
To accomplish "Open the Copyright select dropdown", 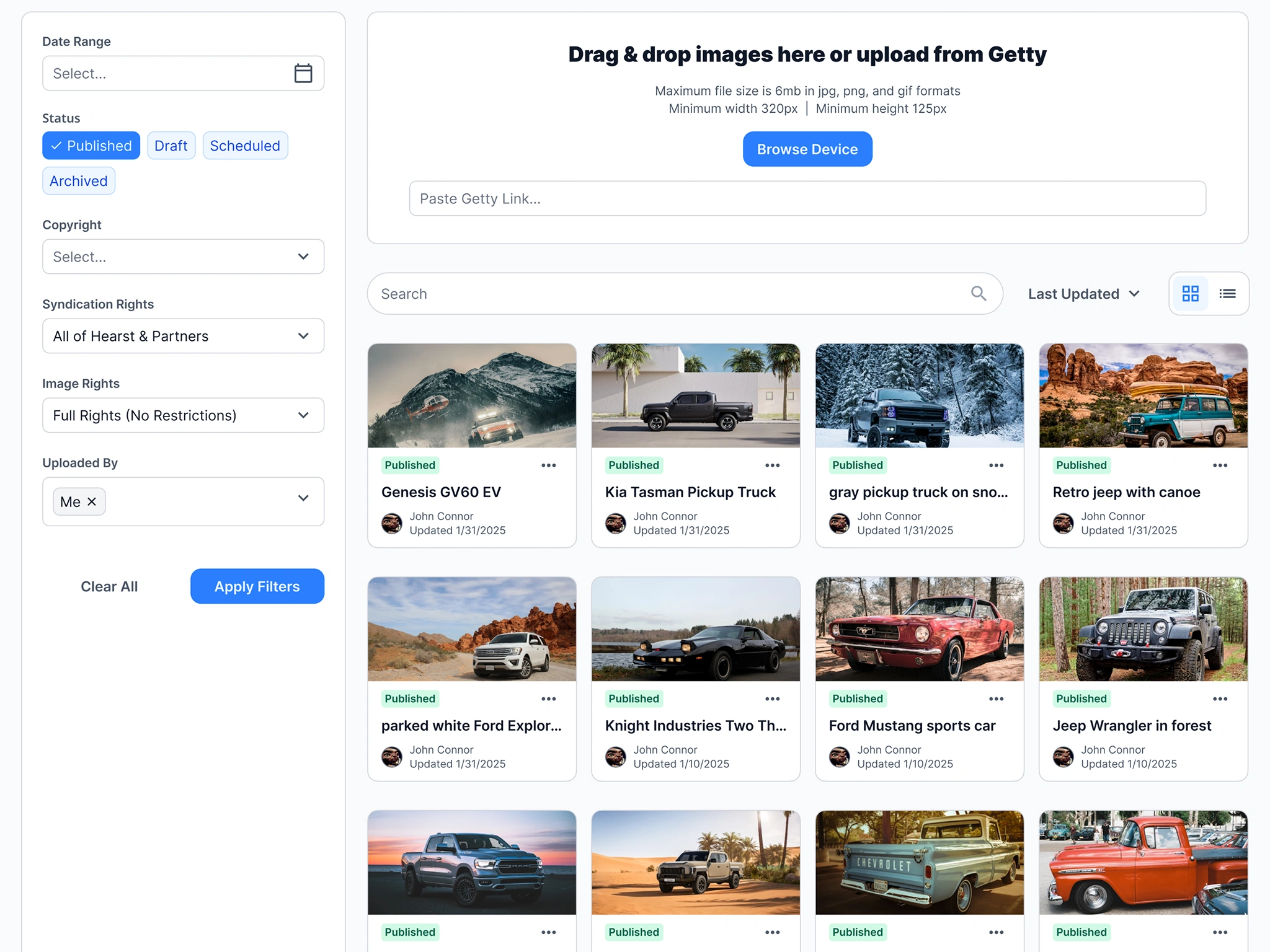I will pyautogui.click(x=182, y=256).
